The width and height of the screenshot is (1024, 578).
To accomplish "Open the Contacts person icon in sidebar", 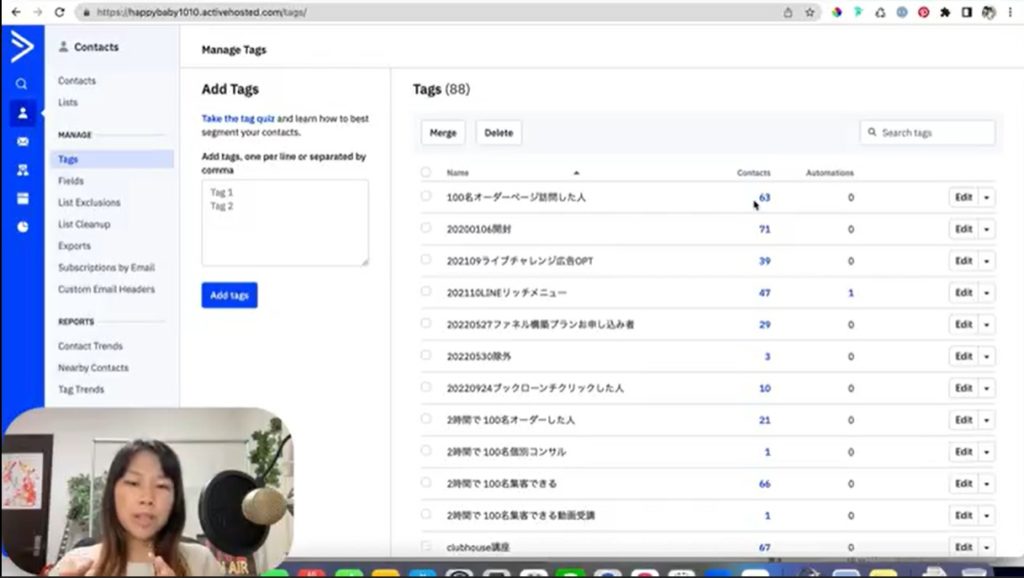I will (22, 113).
